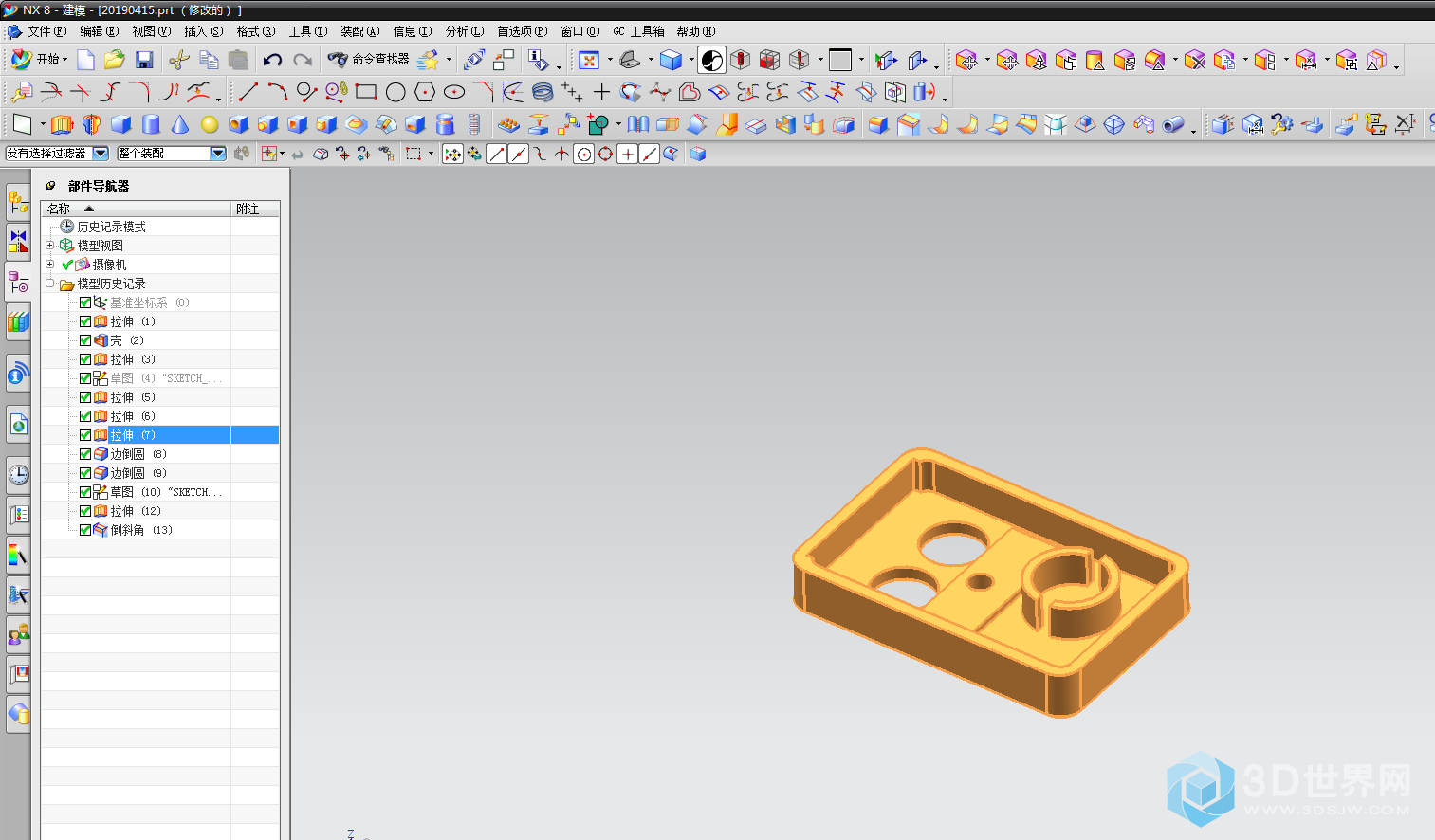Screen dimensions: 1435x840
Task: Collapse the 模型历史记录 tree node
Action: pyautogui.click(x=50, y=283)
